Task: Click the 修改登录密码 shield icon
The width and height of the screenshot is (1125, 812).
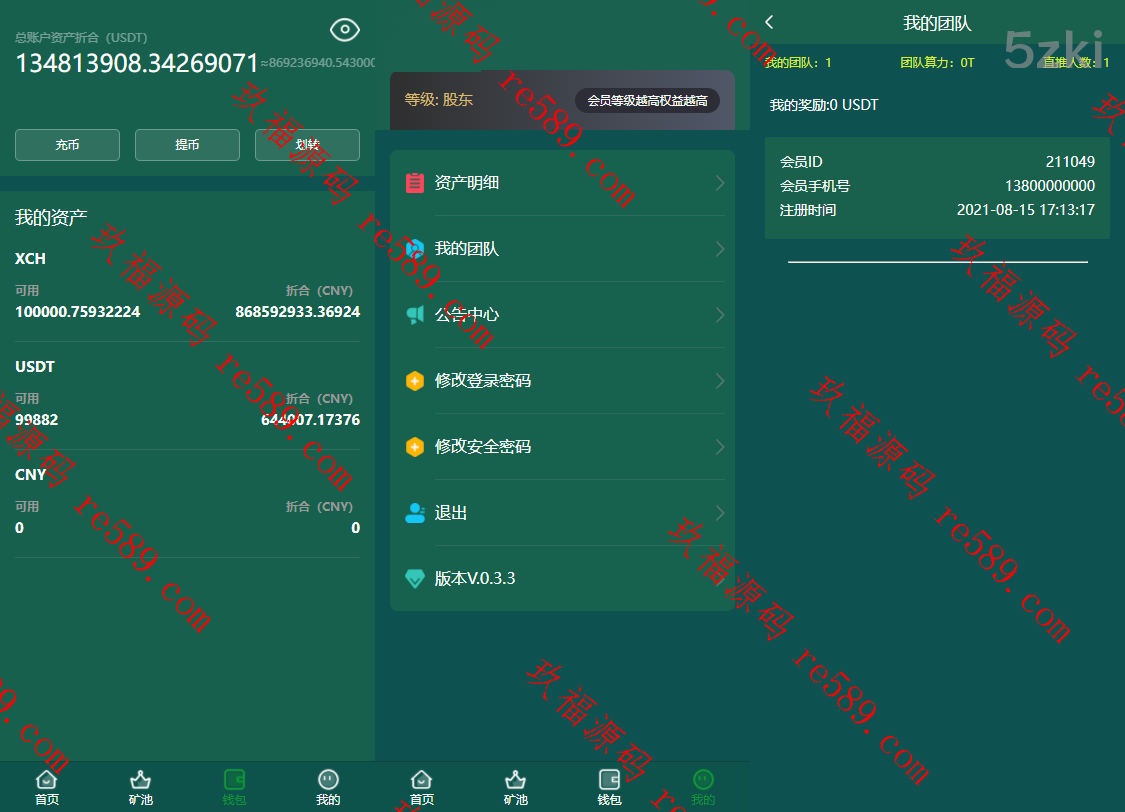Action: 415,381
